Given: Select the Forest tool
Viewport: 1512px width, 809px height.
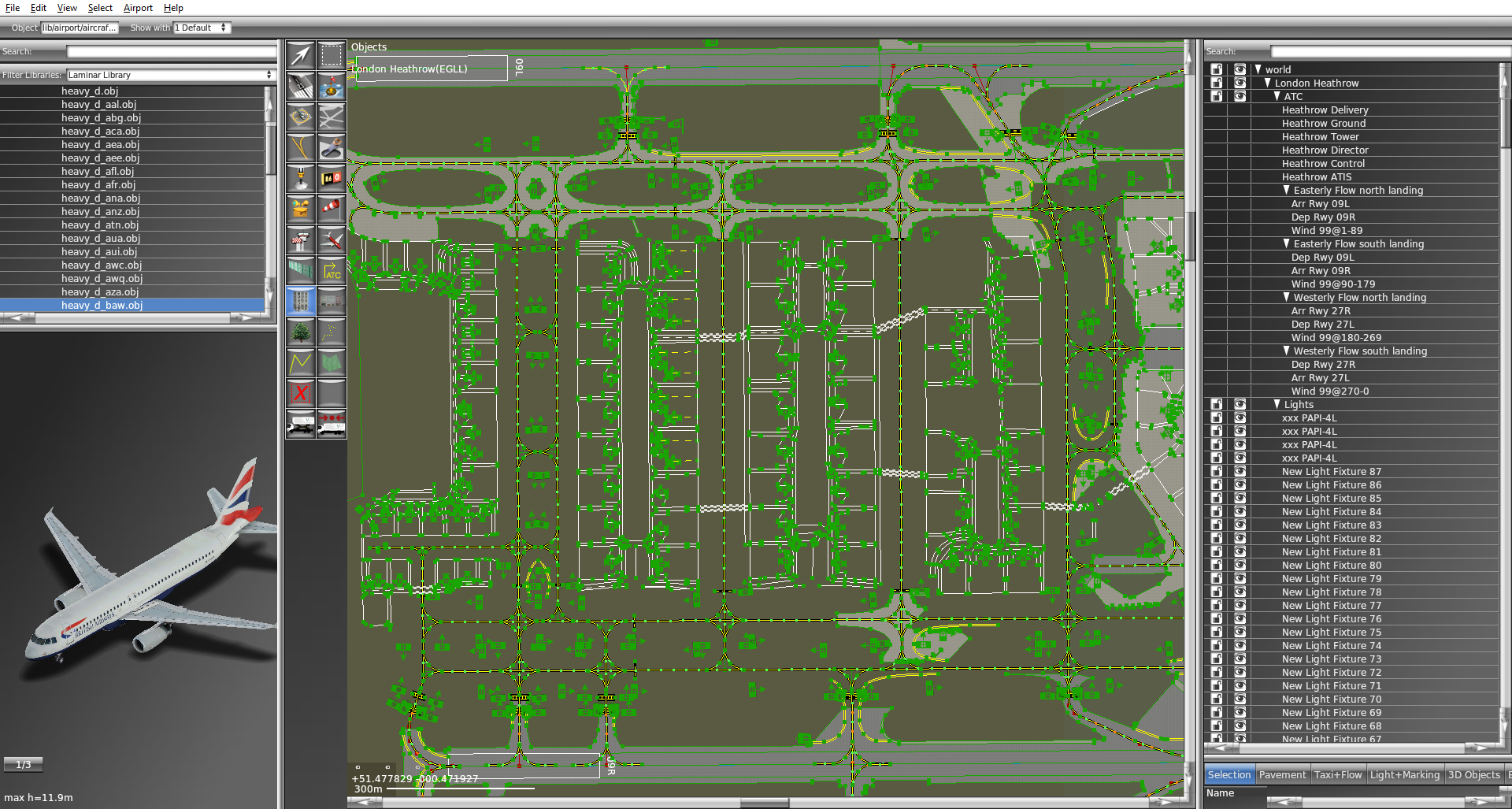Looking at the screenshot, I should tap(300, 331).
